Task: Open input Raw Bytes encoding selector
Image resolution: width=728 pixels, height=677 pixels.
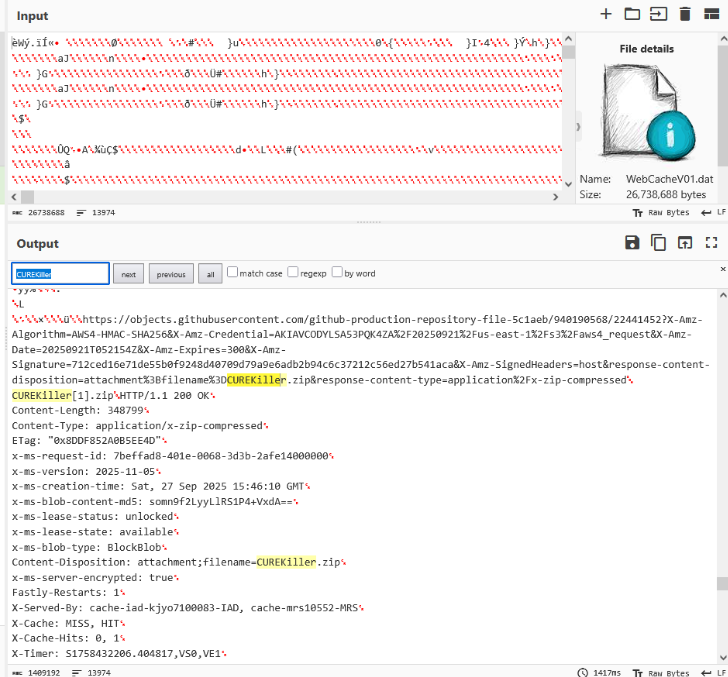Action: click(x=661, y=213)
